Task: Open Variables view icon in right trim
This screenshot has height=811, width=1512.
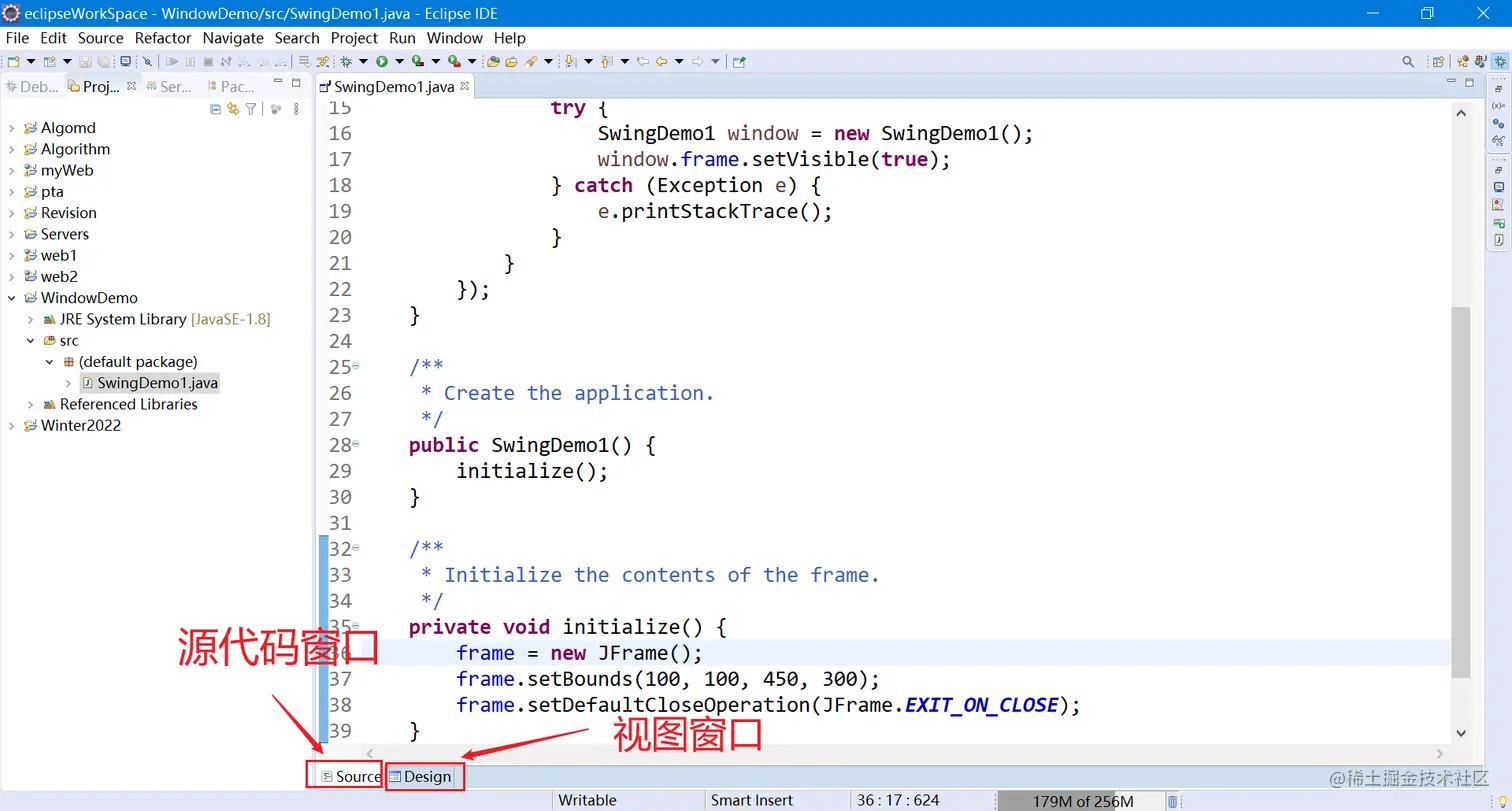Action: (1498, 105)
